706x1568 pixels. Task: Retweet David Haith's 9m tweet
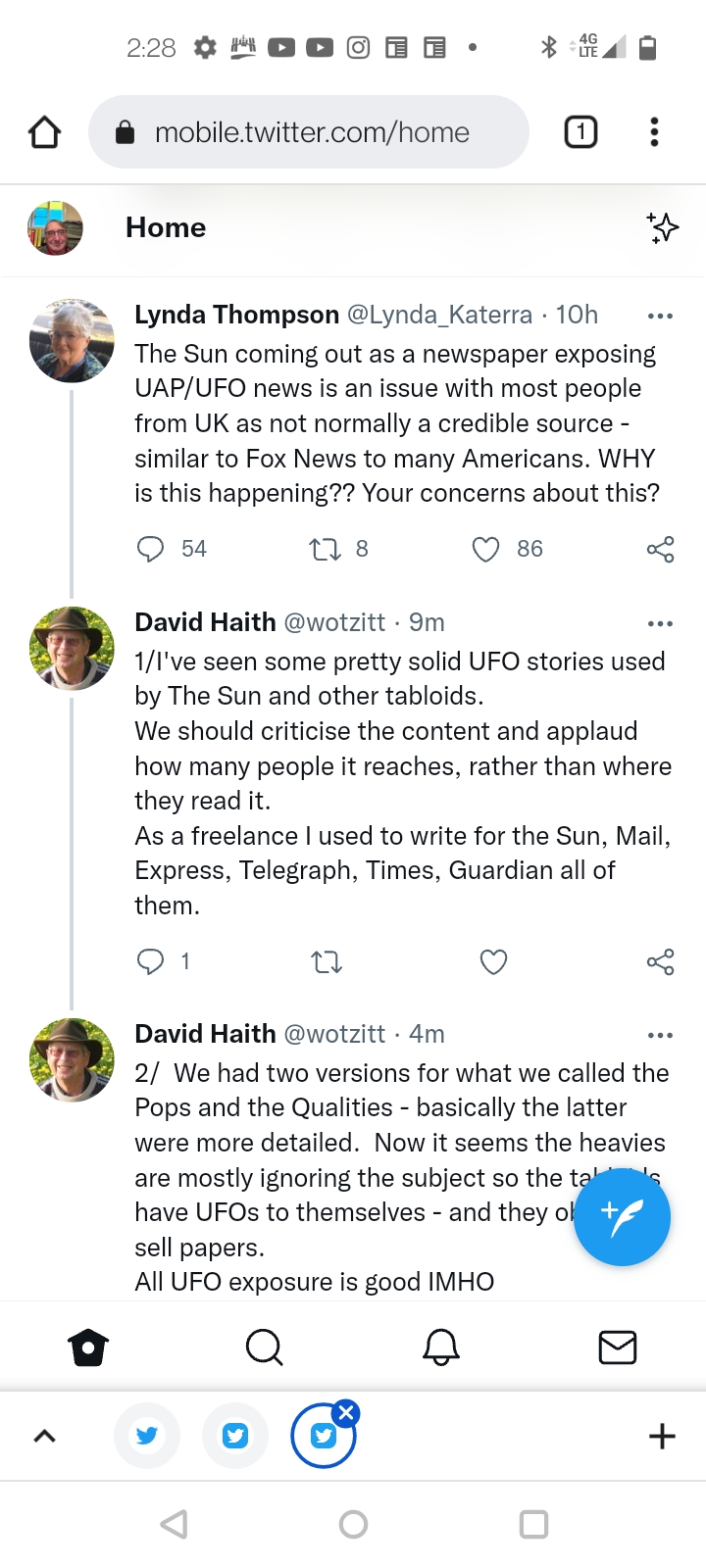[x=326, y=961]
